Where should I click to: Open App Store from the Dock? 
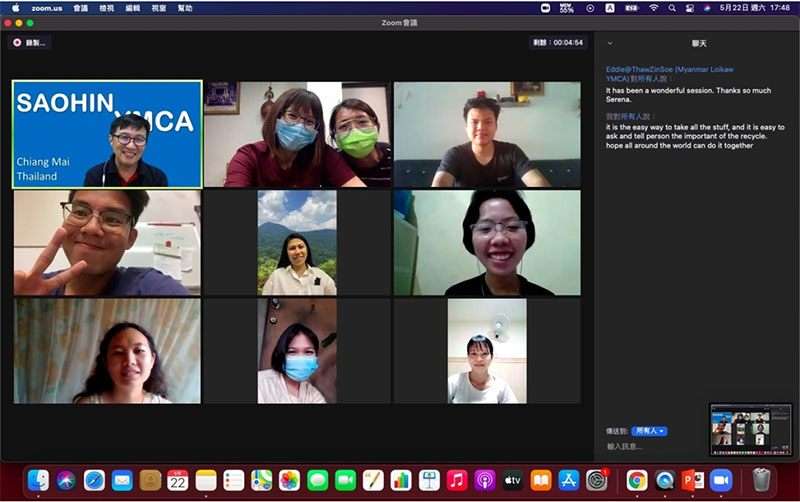568,480
